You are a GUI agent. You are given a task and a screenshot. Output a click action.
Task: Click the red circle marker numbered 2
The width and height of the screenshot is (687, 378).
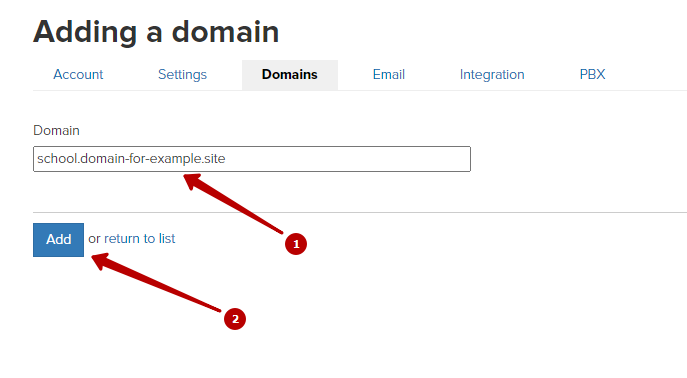(235, 319)
